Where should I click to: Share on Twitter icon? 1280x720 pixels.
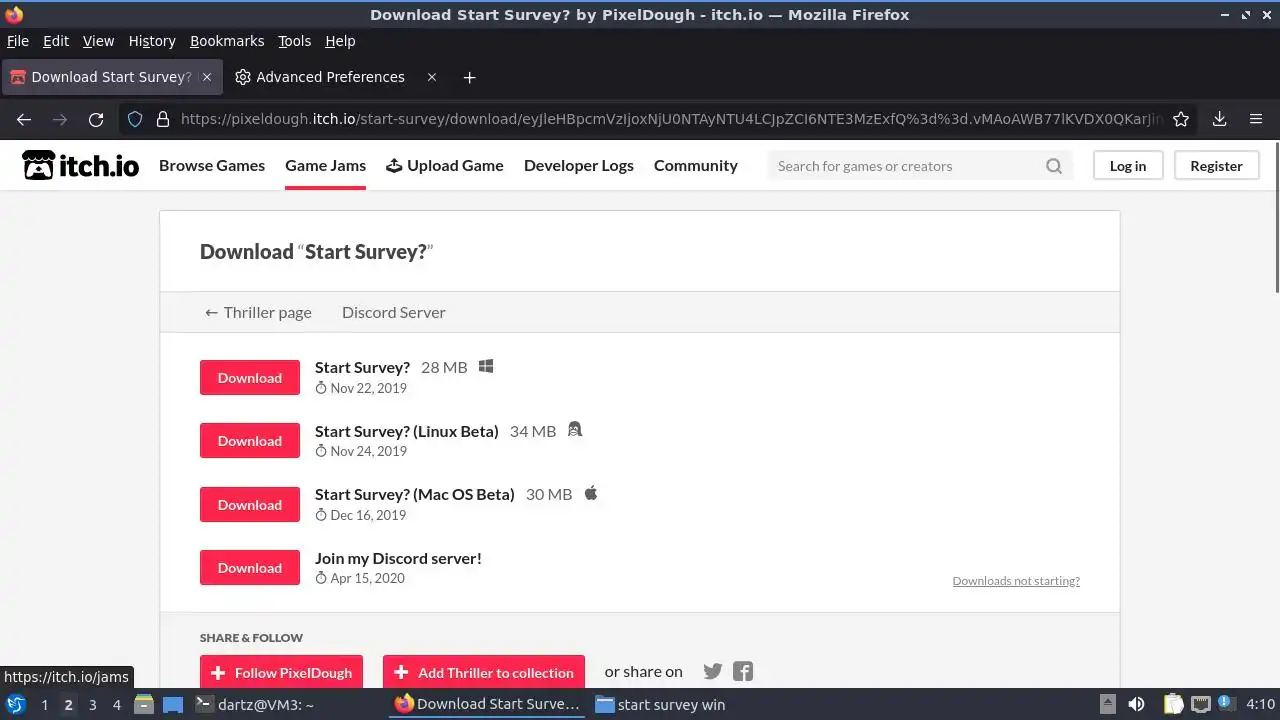pos(713,672)
